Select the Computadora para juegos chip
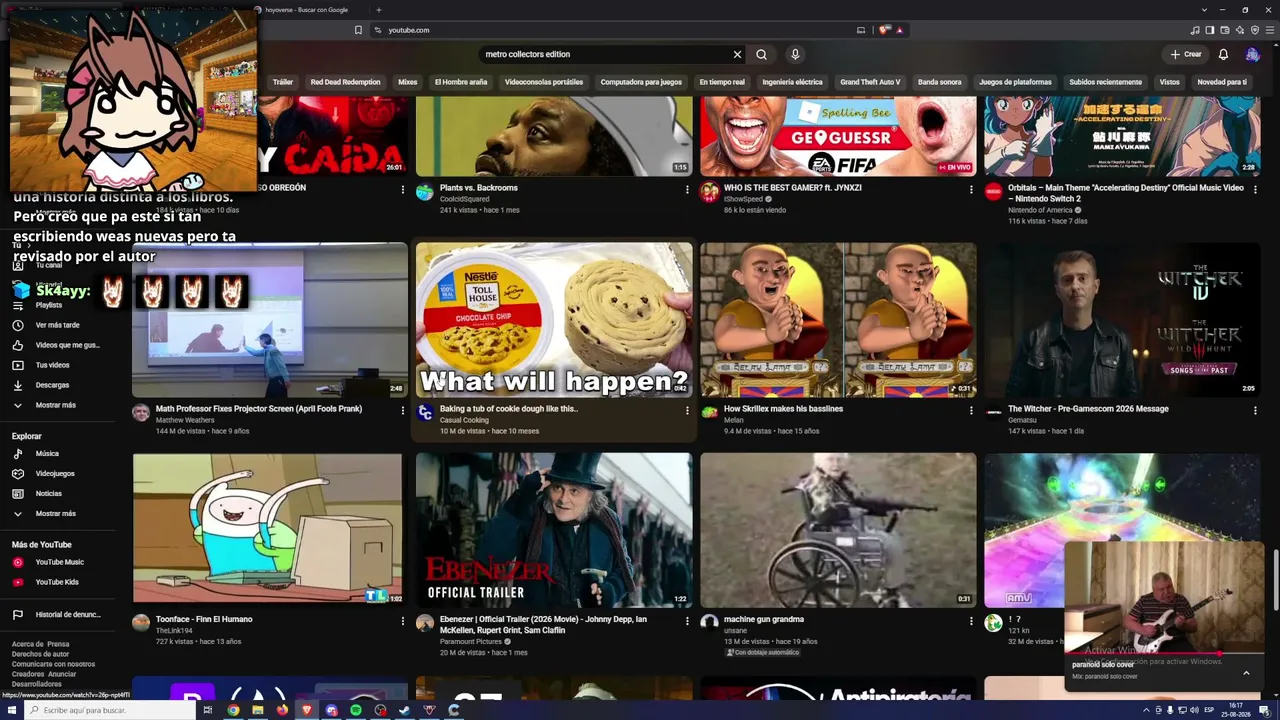The width and height of the screenshot is (1280, 720). tap(641, 82)
